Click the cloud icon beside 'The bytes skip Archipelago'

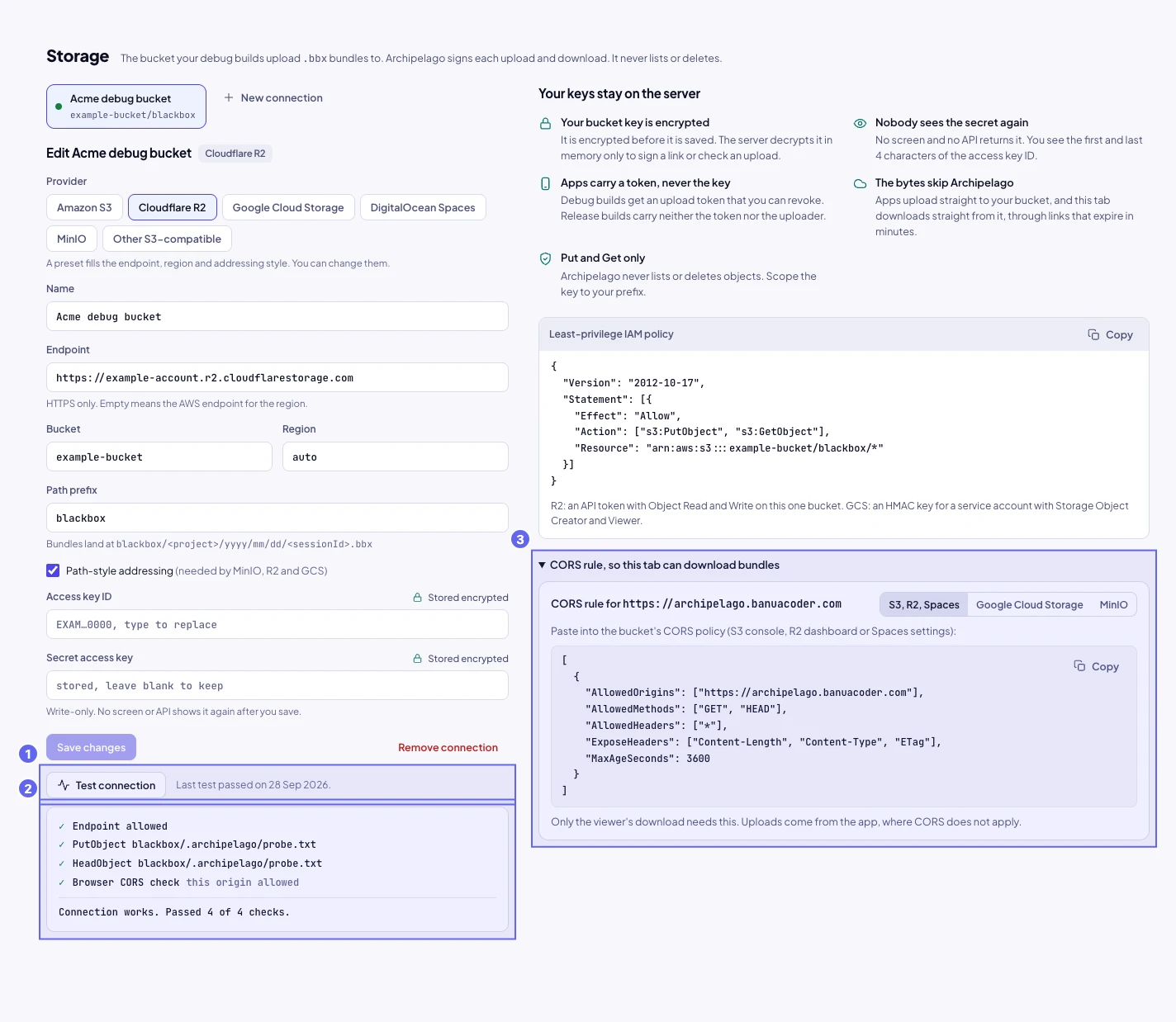[860, 183]
